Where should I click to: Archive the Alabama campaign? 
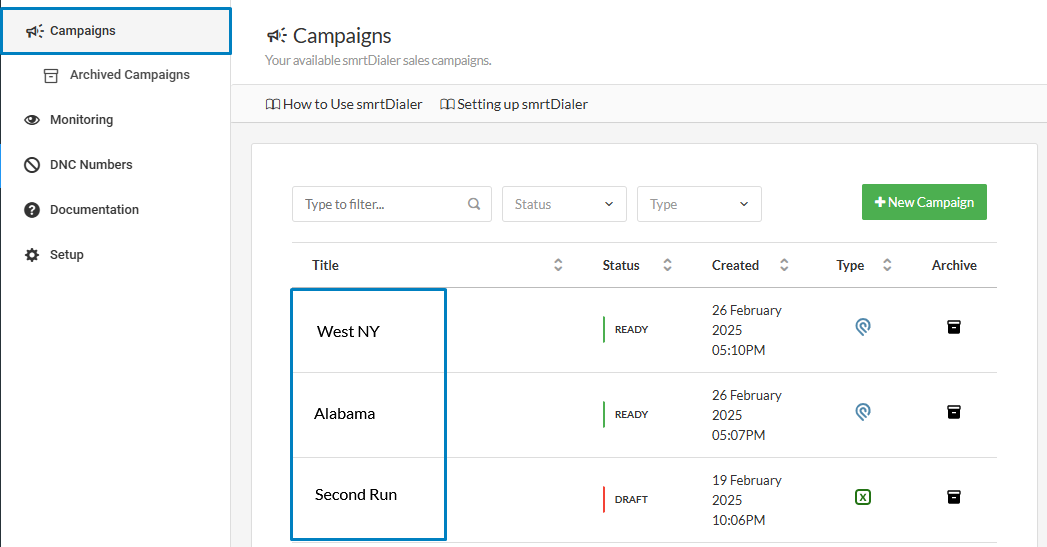pyautogui.click(x=953, y=412)
